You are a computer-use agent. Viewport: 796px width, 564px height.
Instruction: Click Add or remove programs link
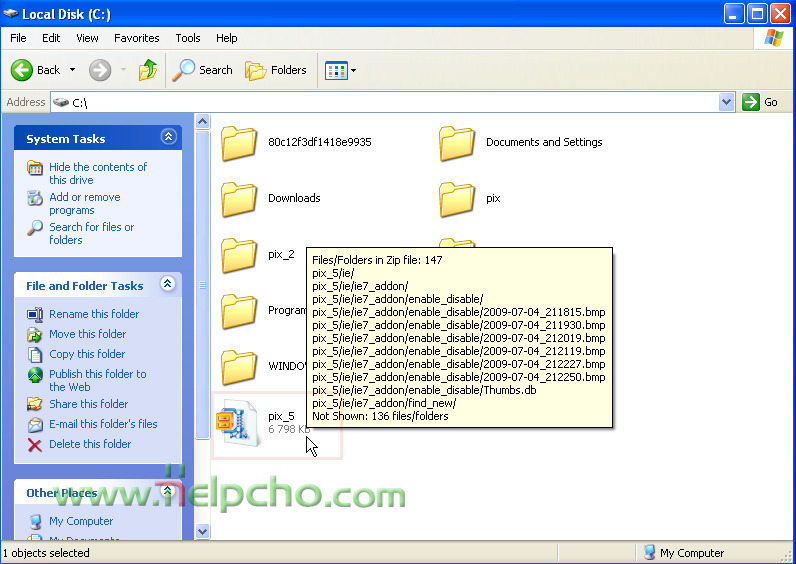coord(85,204)
